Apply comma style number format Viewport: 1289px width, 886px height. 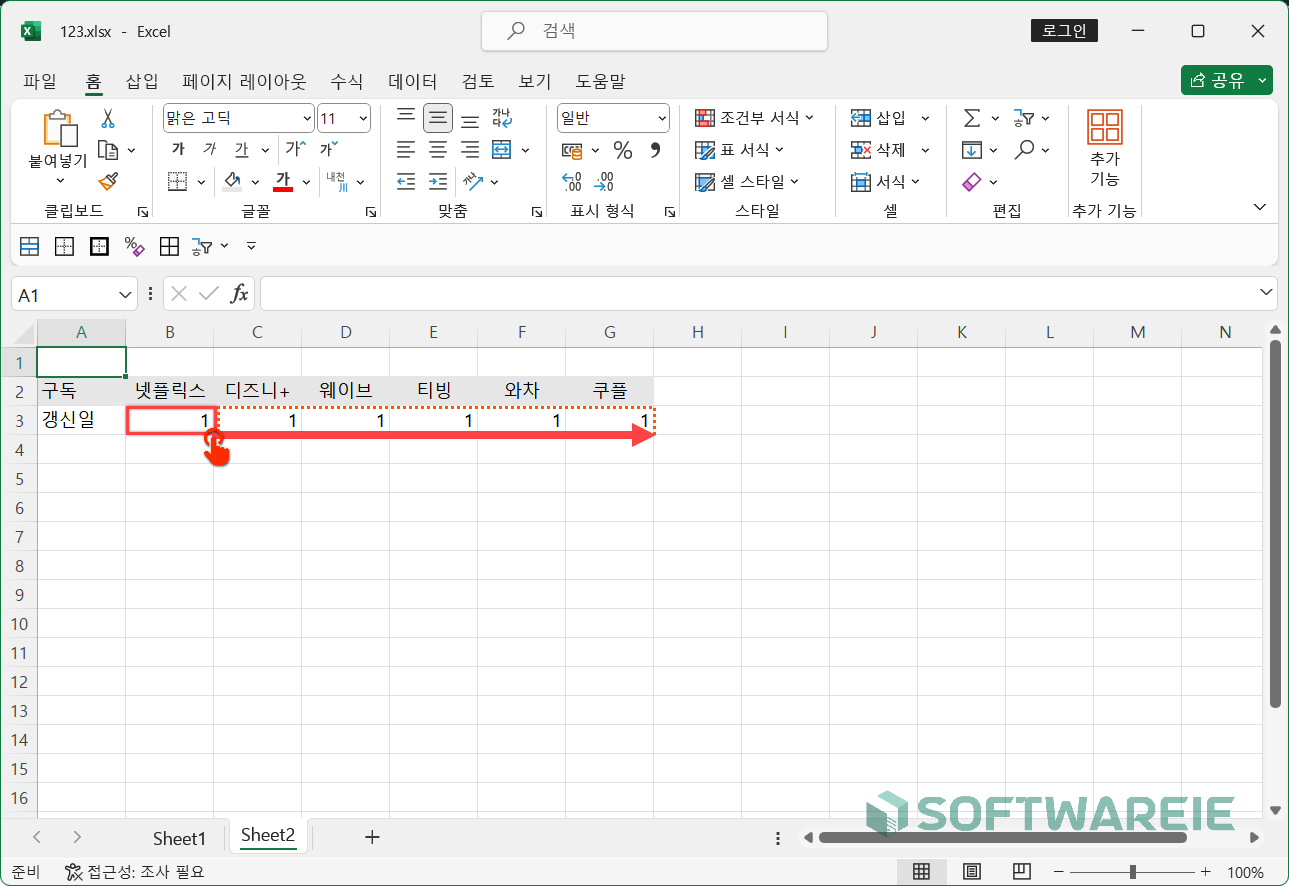point(656,150)
